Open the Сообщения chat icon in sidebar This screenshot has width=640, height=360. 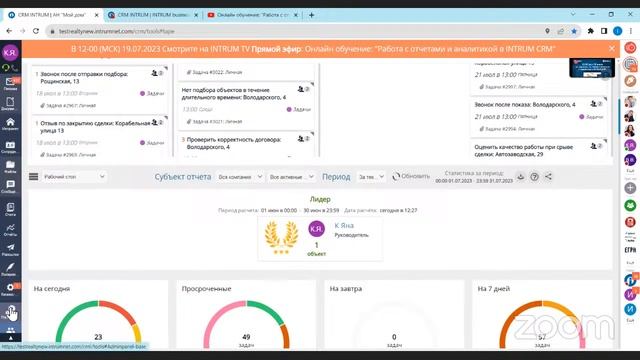point(10,186)
